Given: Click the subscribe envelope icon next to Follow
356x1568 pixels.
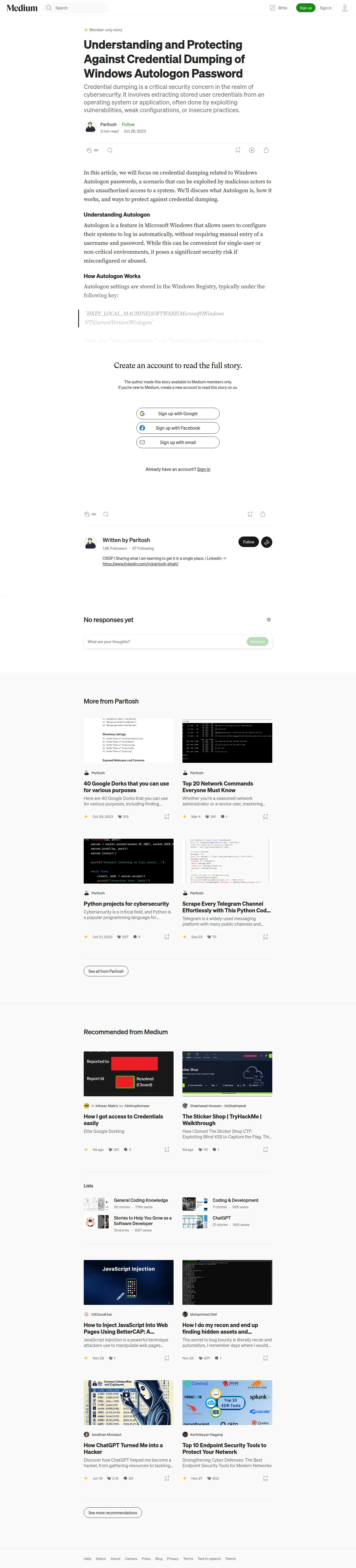Looking at the screenshot, I should click(267, 542).
